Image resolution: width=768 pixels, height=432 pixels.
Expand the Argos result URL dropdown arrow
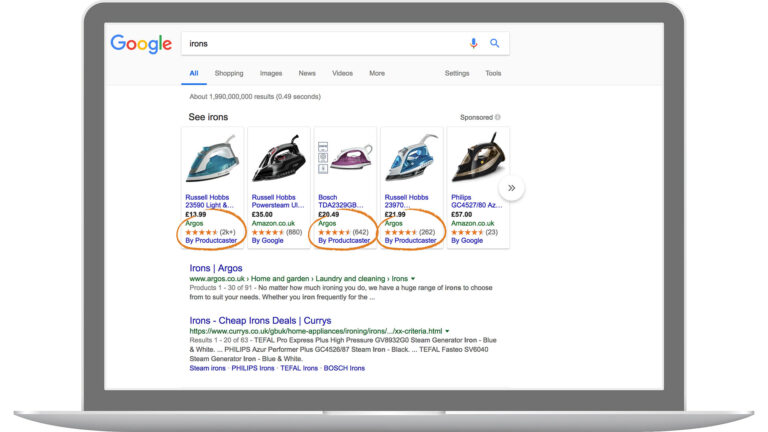point(413,279)
